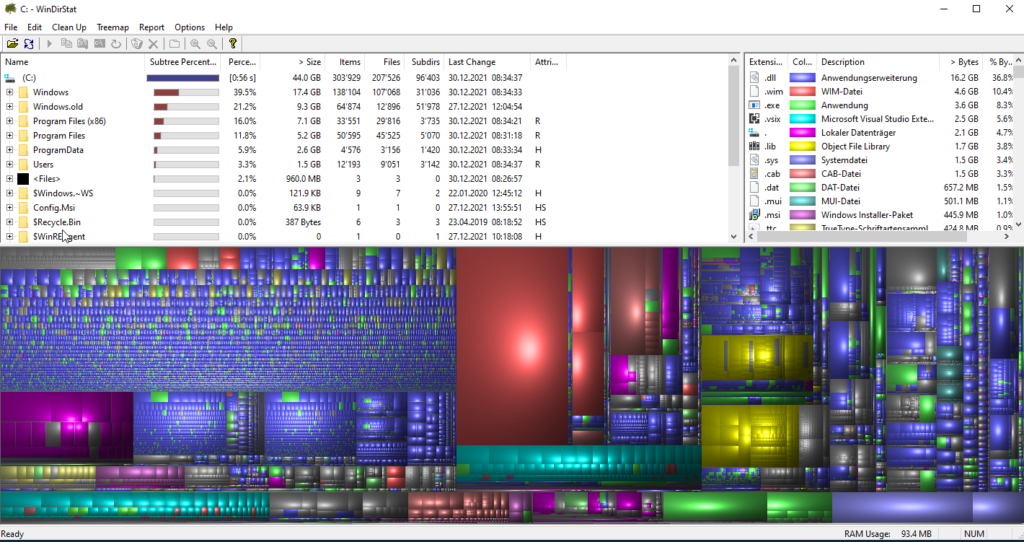This screenshot has height=542, width=1024.
Task: Click the 17.4 GB size cell
Action: click(x=306, y=92)
